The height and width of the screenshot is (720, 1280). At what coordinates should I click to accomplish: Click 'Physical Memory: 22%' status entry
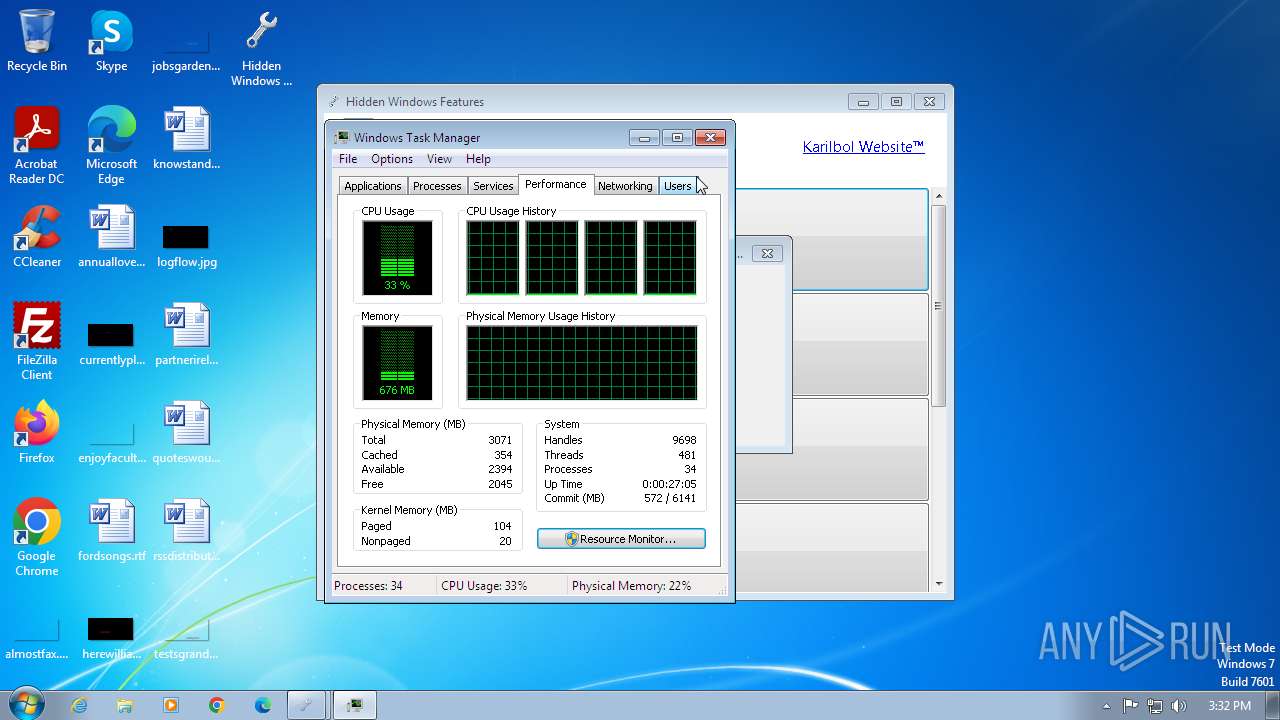(x=631, y=586)
